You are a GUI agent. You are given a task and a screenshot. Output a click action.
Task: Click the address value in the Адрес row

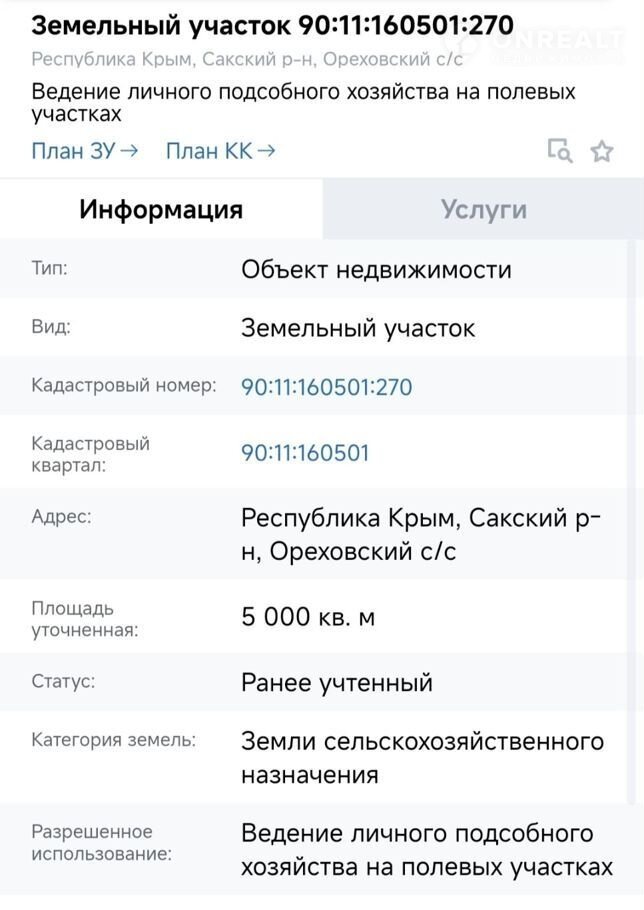coord(421,535)
